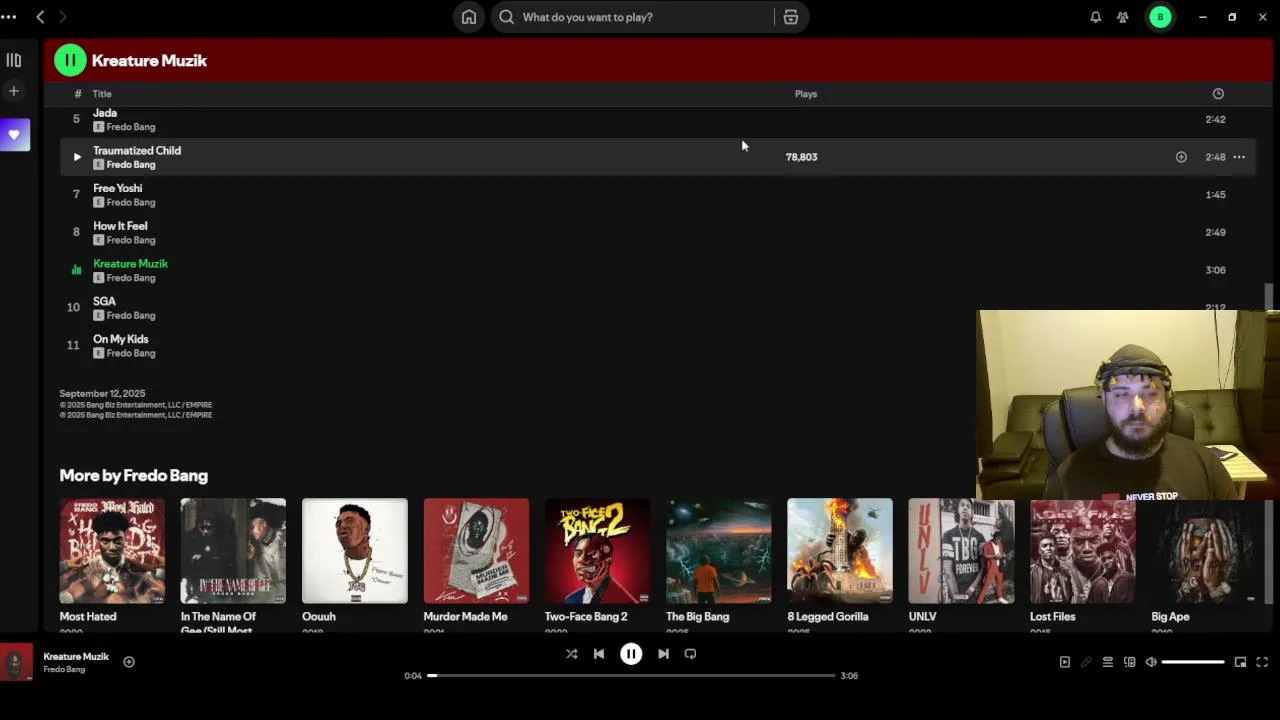Viewport: 1280px width, 720px height.
Task: Open the Home page
Action: [469, 17]
